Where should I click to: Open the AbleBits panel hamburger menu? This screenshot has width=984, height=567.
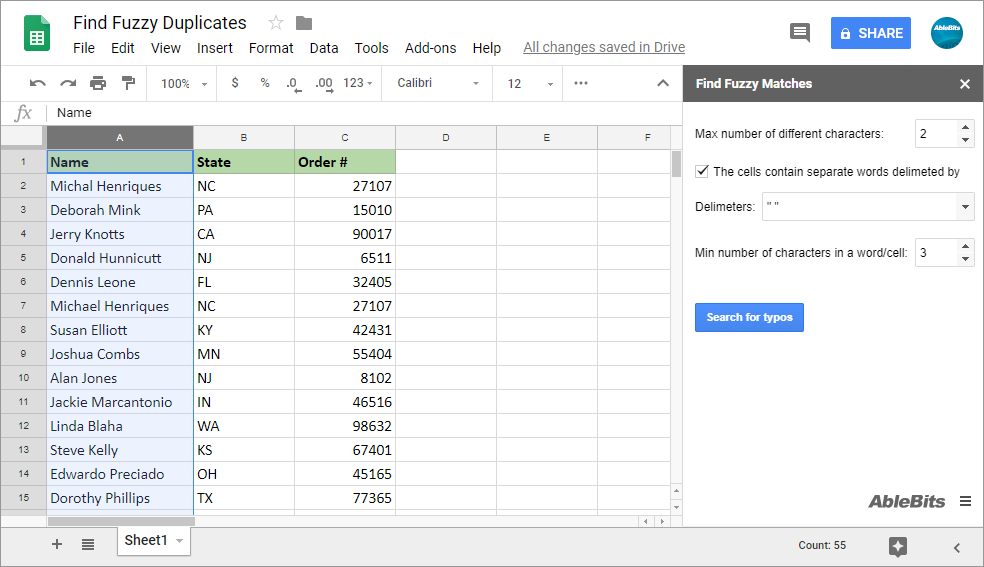tap(965, 501)
